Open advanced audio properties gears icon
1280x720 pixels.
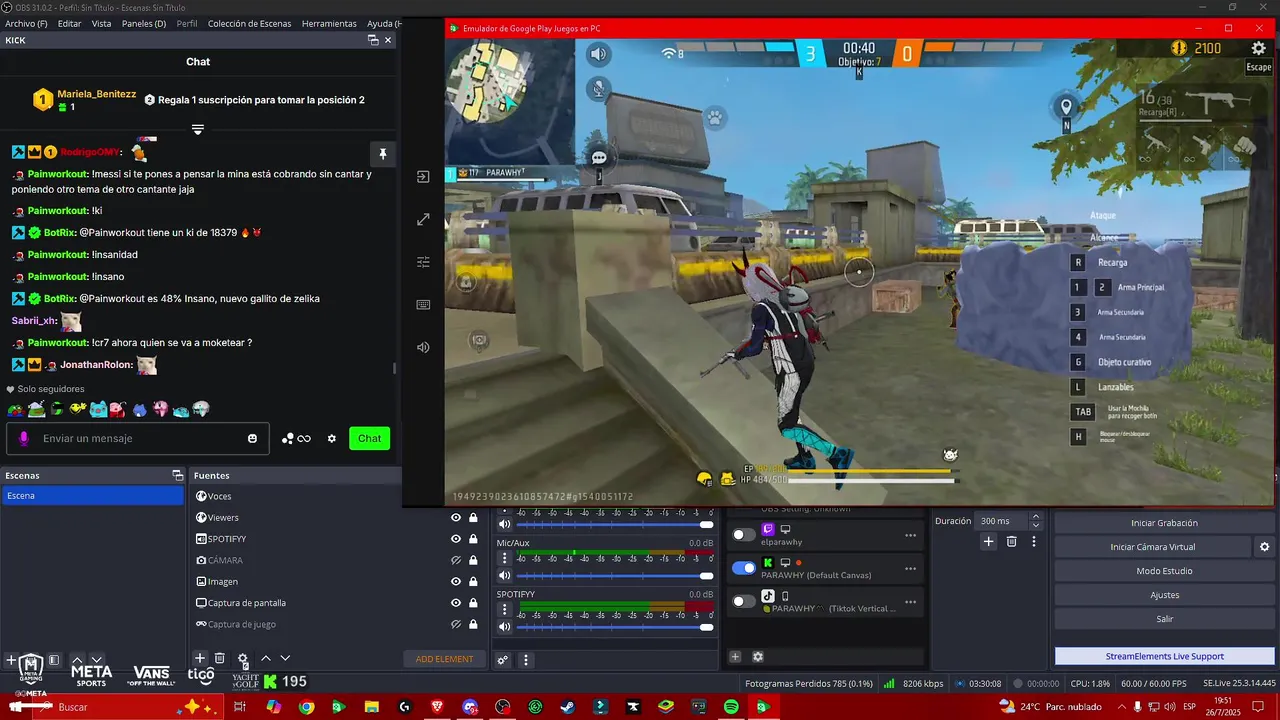(x=503, y=660)
